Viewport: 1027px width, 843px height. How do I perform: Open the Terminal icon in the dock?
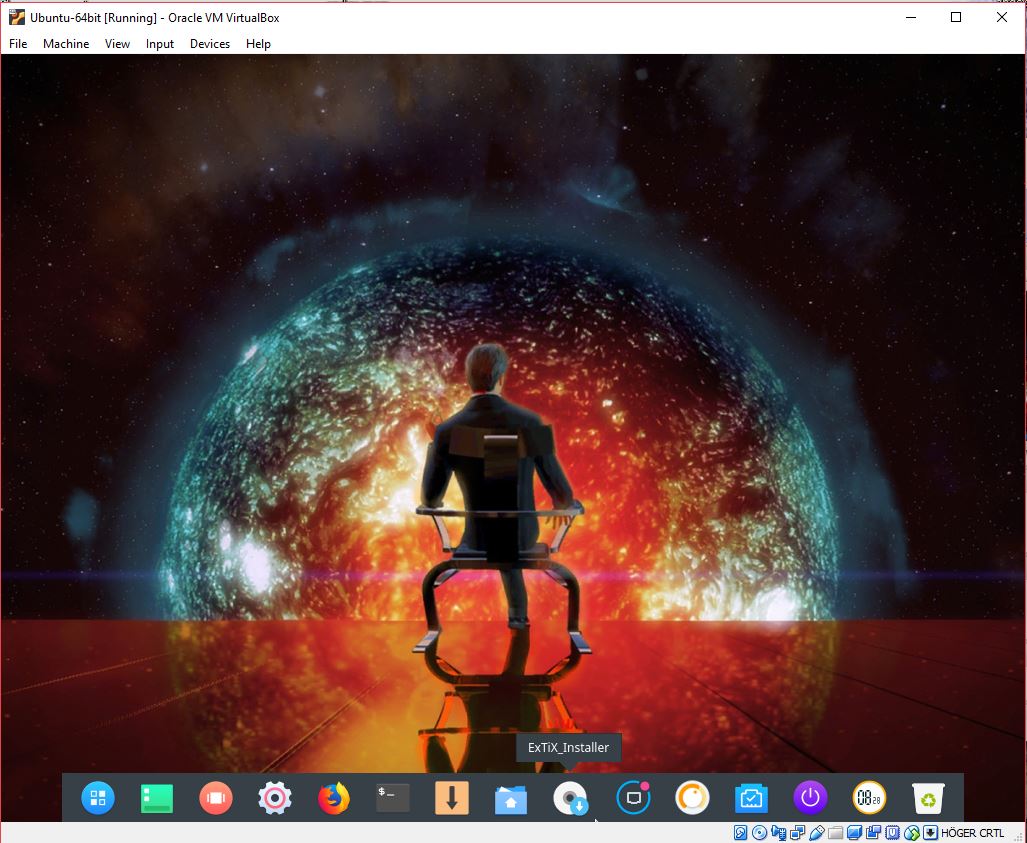[x=393, y=798]
